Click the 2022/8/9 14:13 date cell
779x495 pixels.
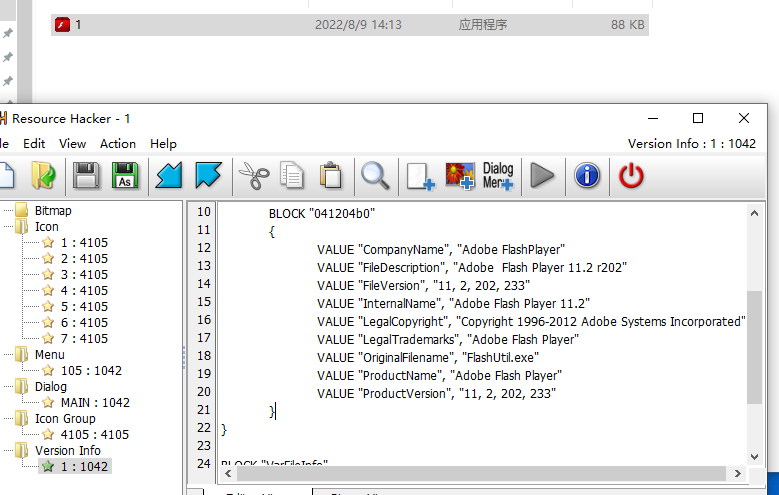point(358,25)
